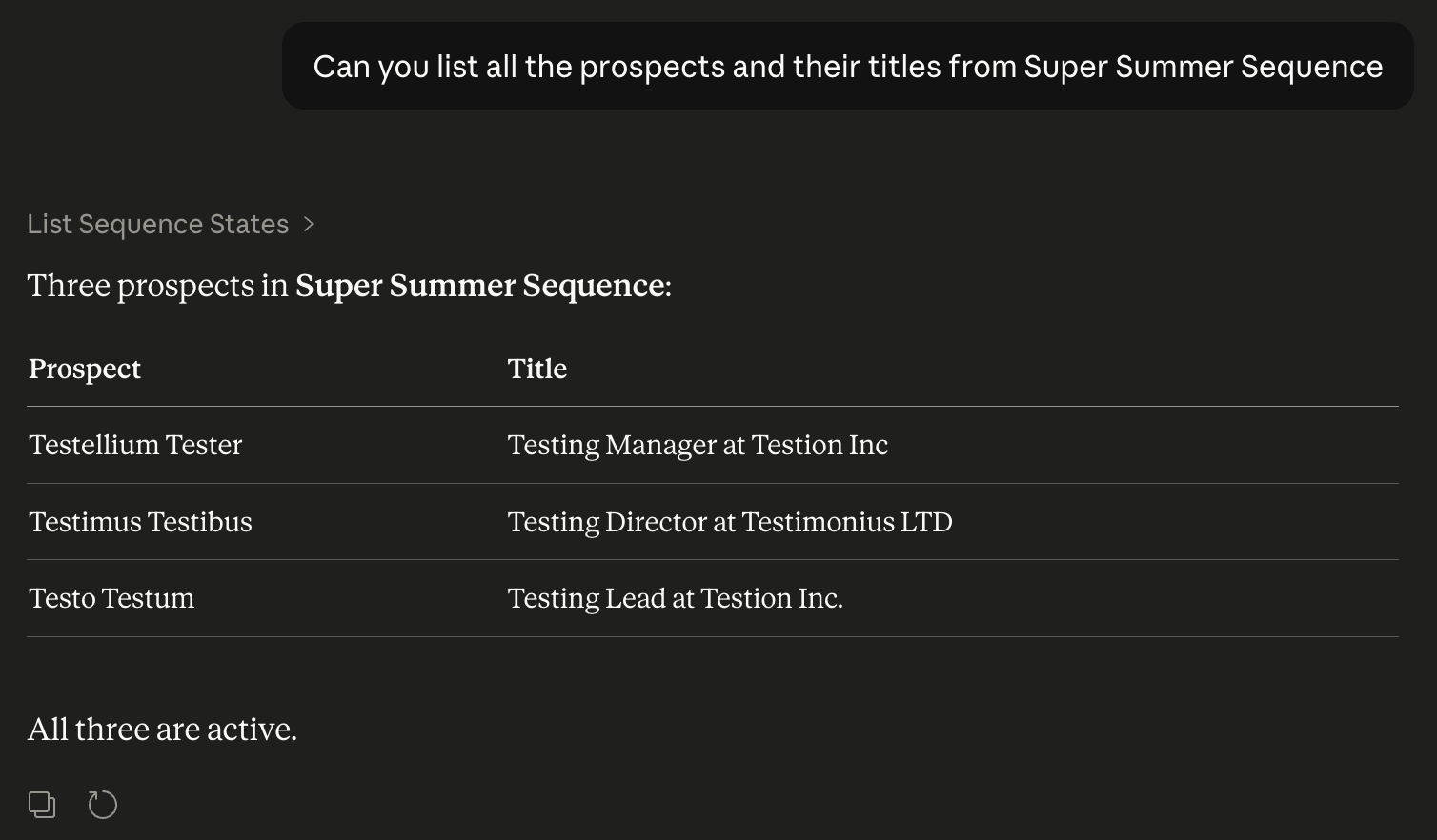Copy the response with the copy icon
The width and height of the screenshot is (1437, 840).
pyautogui.click(x=42, y=805)
